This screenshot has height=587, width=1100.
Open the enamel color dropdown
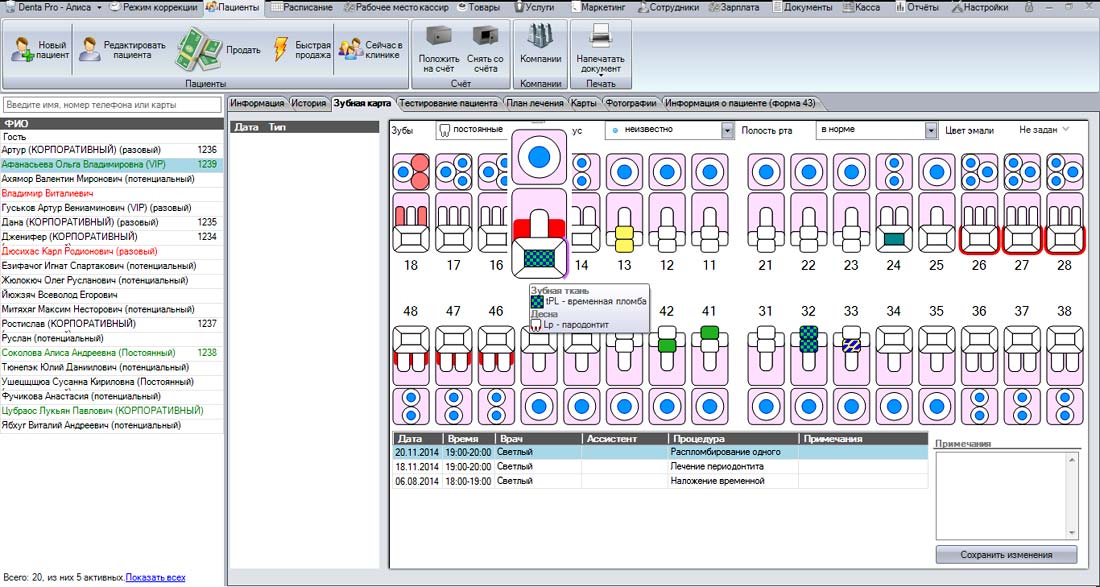point(1045,130)
